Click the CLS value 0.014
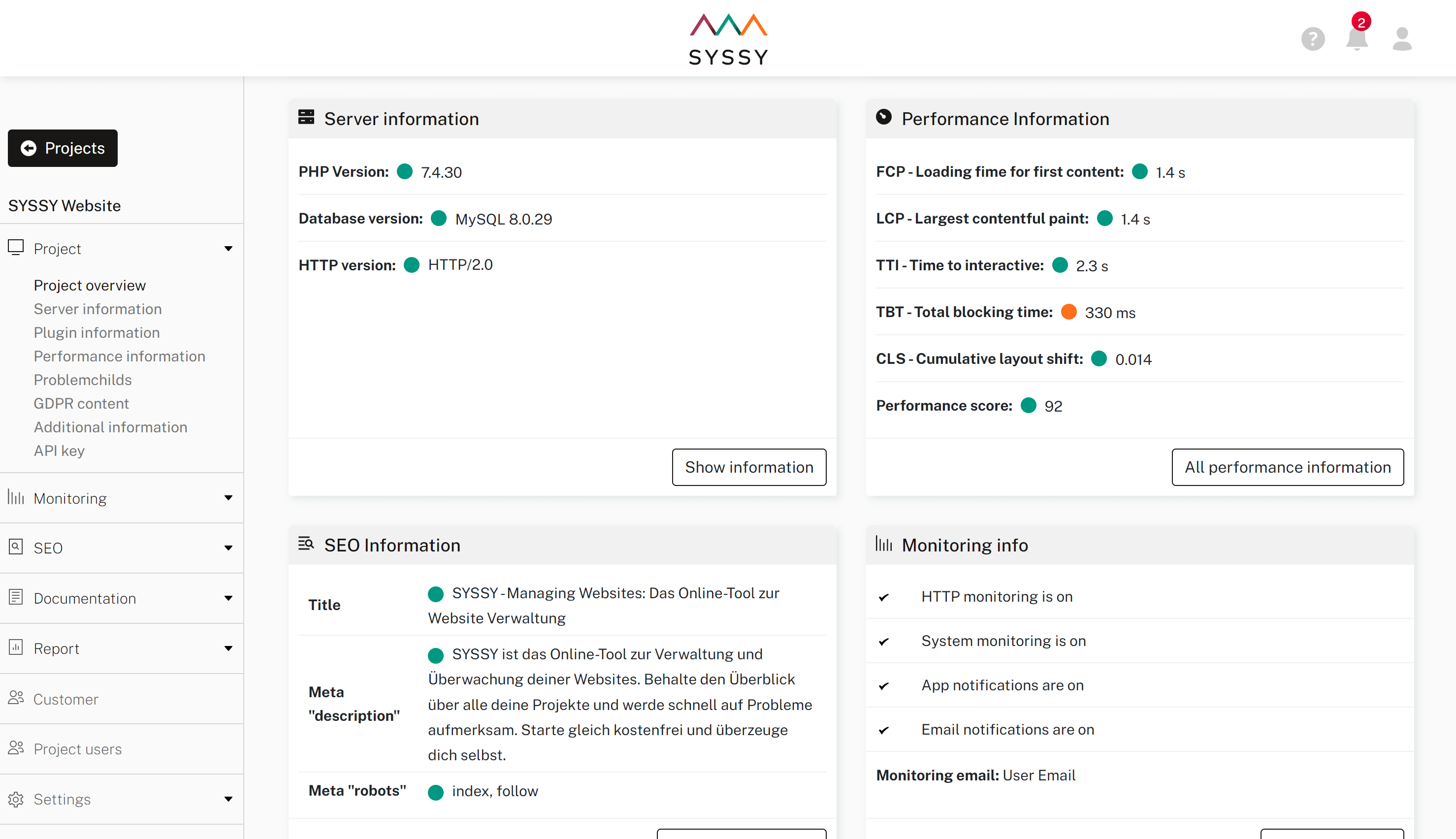The width and height of the screenshot is (1456, 839). (1133, 359)
